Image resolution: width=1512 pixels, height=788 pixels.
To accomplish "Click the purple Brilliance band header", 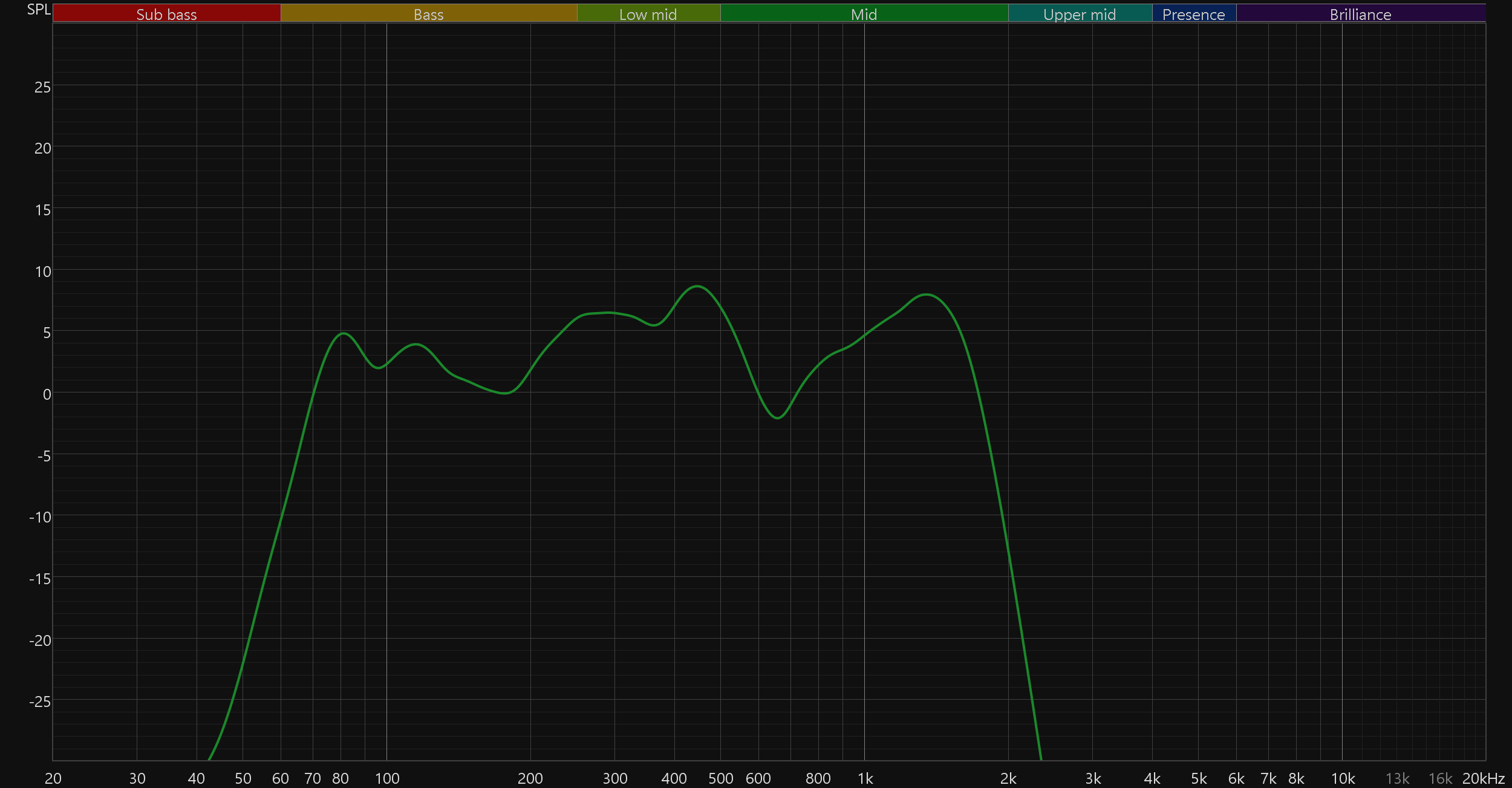I will click(1360, 13).
